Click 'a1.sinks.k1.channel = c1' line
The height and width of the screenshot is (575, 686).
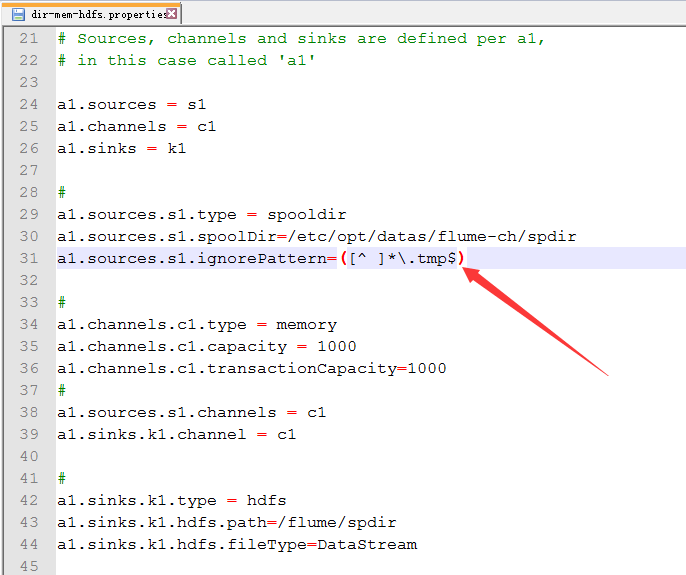click(177, 435)
